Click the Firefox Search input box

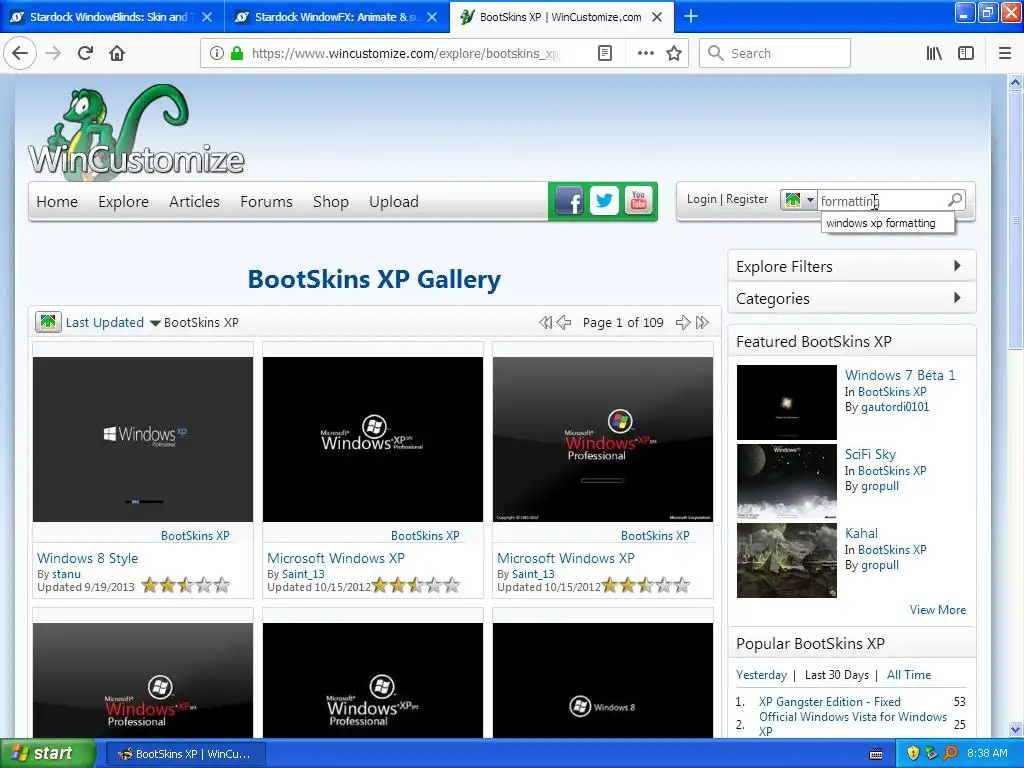(x=775, y=53)
